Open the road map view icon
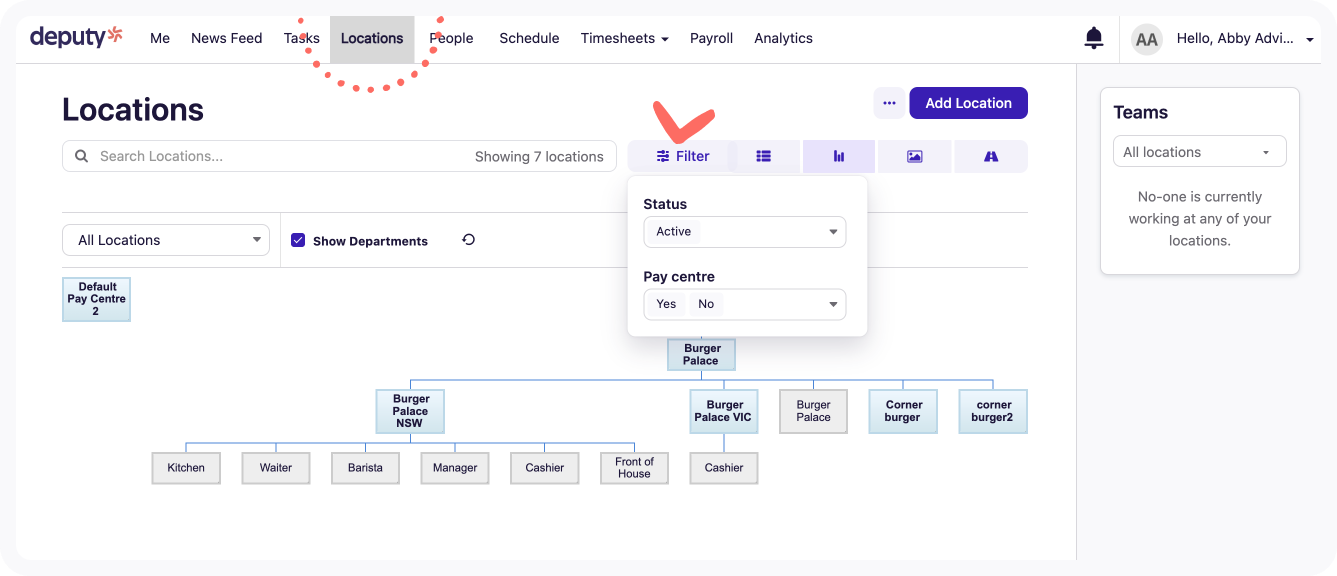Image resolution: width=1337 pixels, height=576 pixels. click(x=991, y=156)
